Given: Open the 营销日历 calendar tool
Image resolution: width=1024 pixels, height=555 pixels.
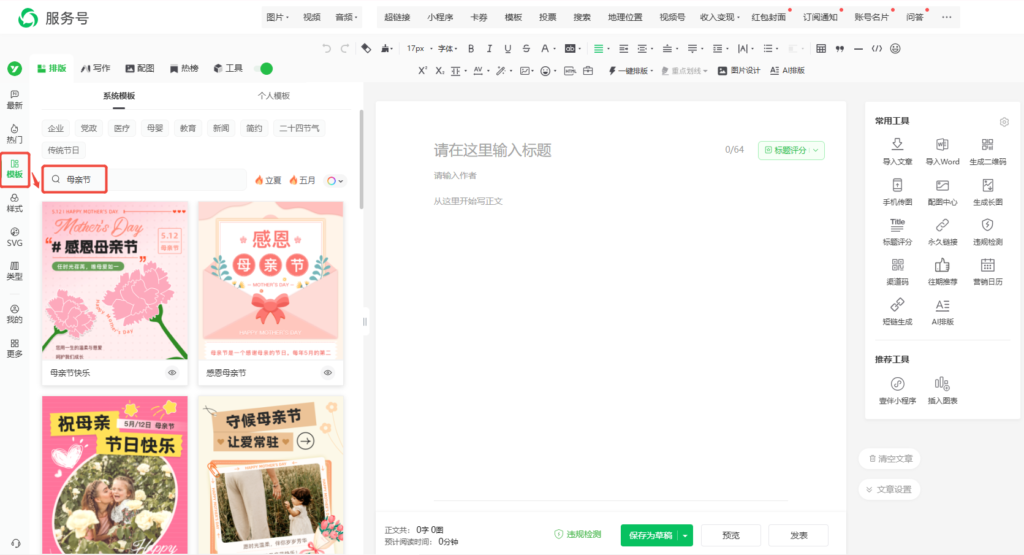Looking at the screenshot, I should tap(987, 272).
